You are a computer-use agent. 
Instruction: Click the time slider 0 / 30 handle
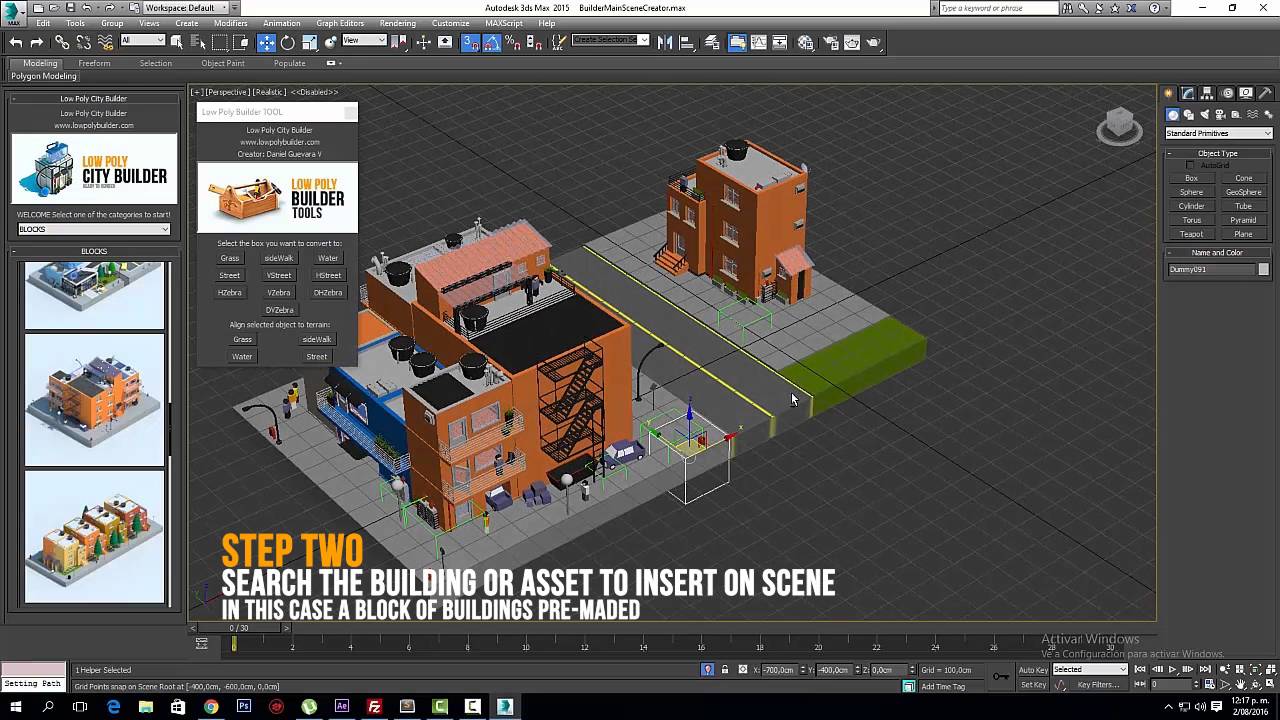coord(239,628)
